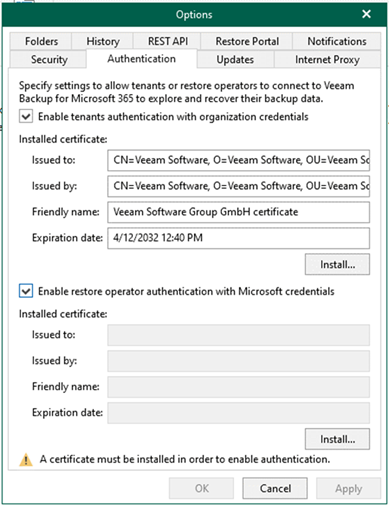Go to the Internet Proxy tab
Viewport: 389px width, 506px height.
[x=327, y=60]
